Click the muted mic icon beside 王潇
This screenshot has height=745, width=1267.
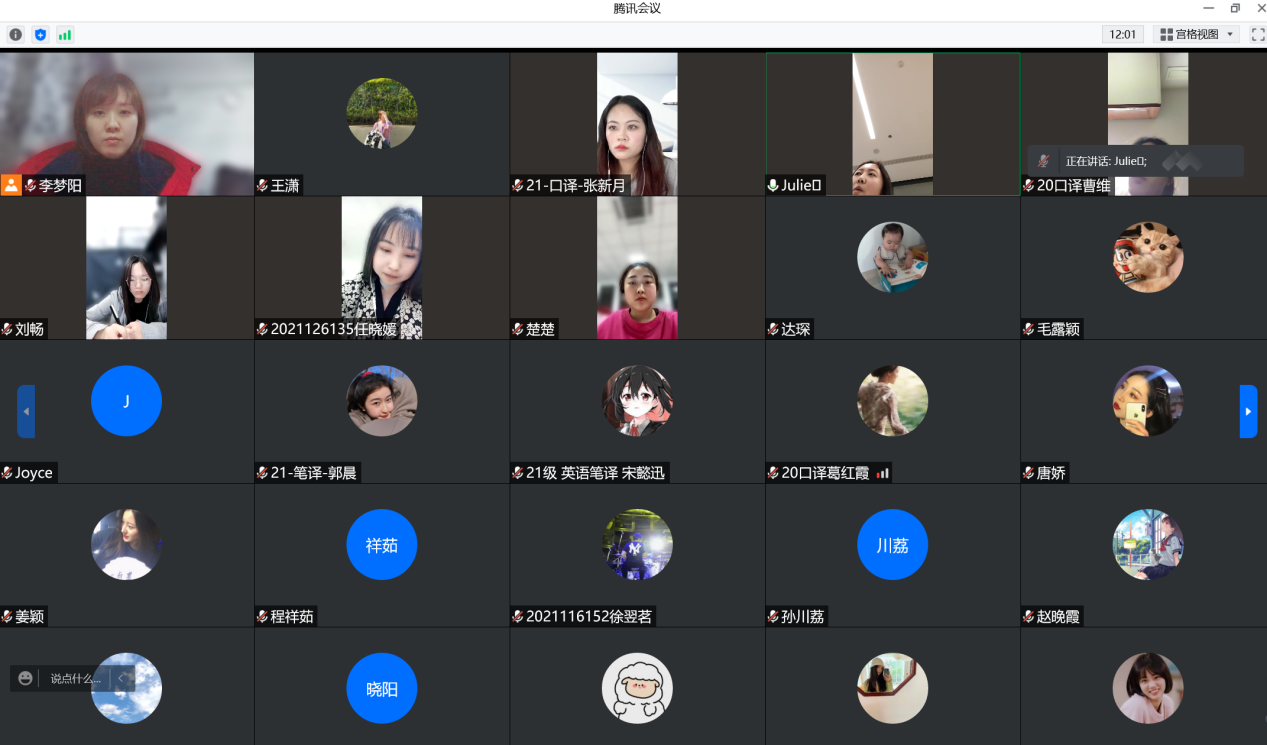coord(262,185)
